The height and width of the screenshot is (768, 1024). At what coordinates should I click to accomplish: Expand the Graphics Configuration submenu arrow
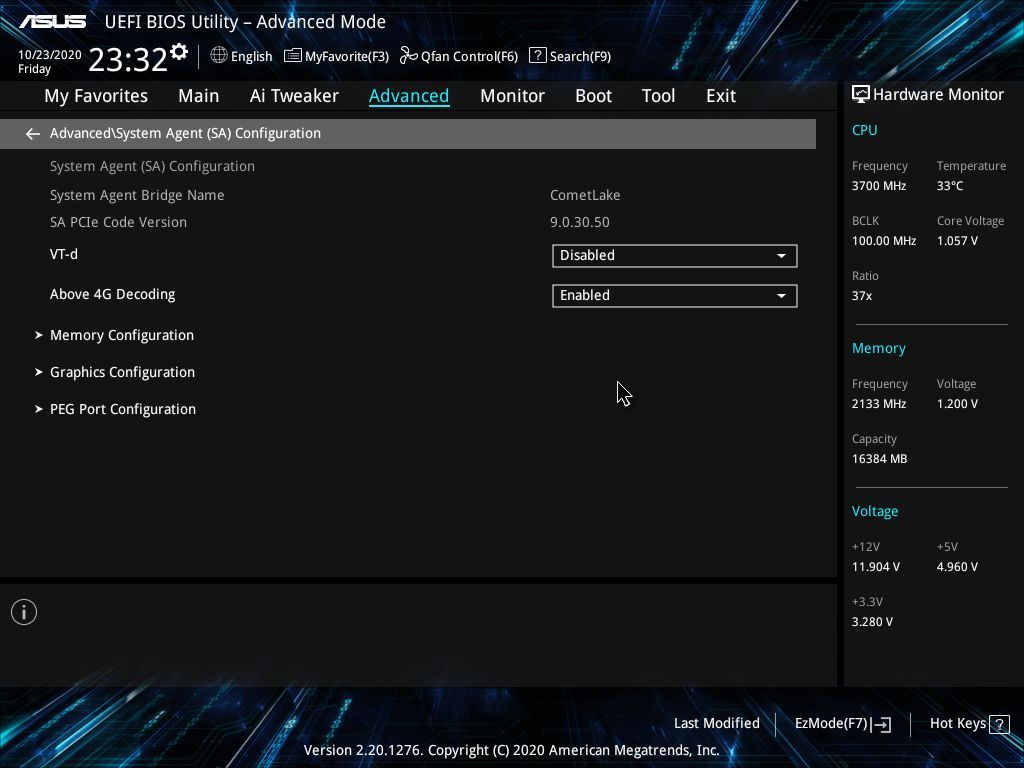pyautogui.click(x=39, y=372)
